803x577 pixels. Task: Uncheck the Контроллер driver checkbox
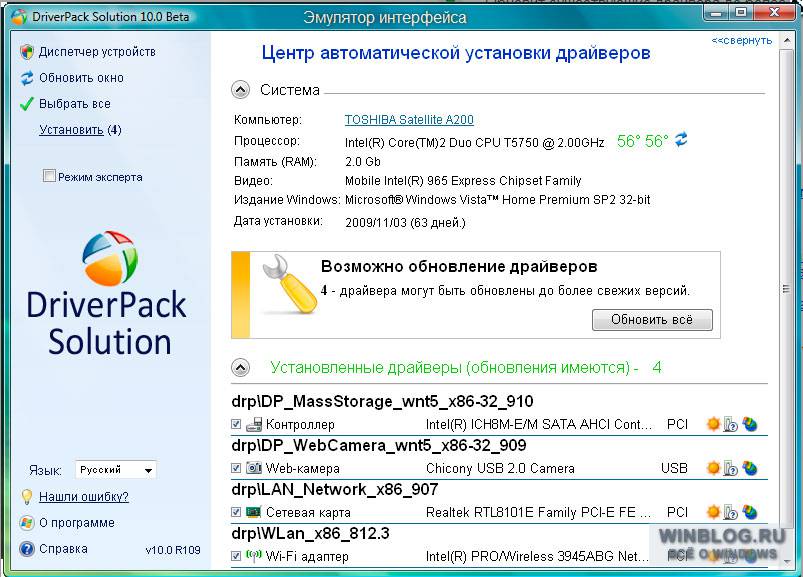point(236,424)
